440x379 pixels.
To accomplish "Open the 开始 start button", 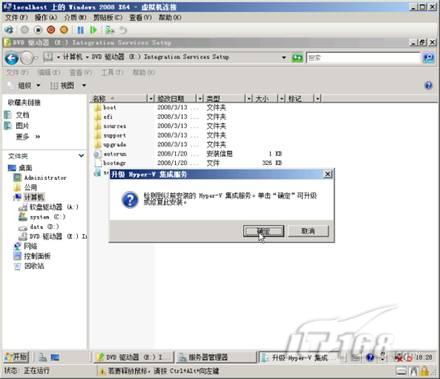I will pyautogui.click(x=17, y=357).
